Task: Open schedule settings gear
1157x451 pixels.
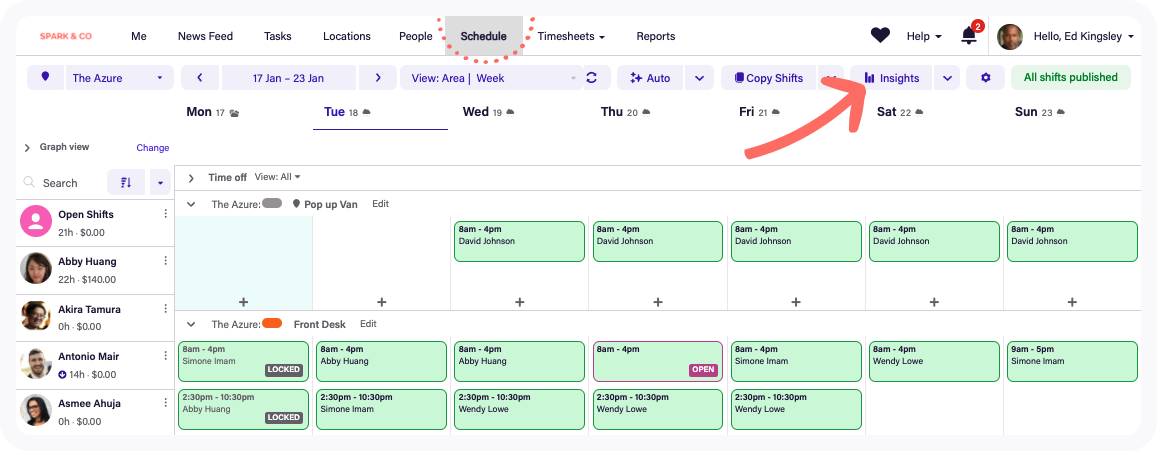Action: pyautogui.click(x=985, y=78)
